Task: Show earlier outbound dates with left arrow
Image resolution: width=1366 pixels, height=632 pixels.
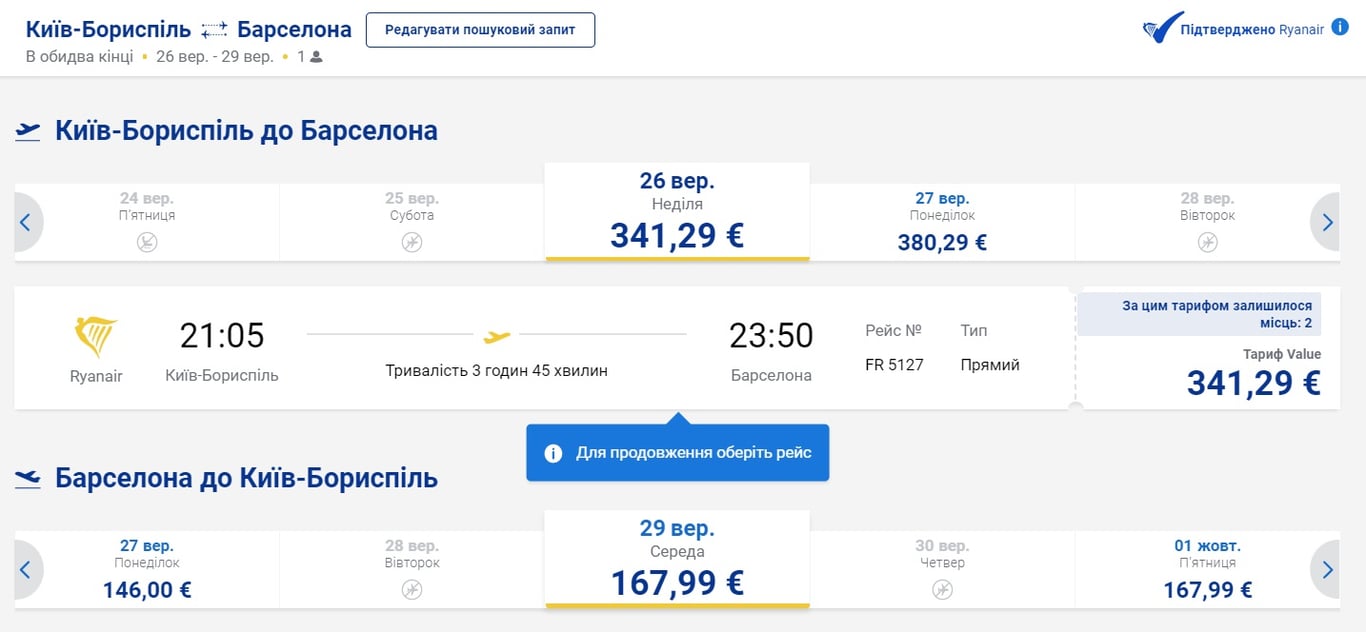Action: (x=25, y=223)
